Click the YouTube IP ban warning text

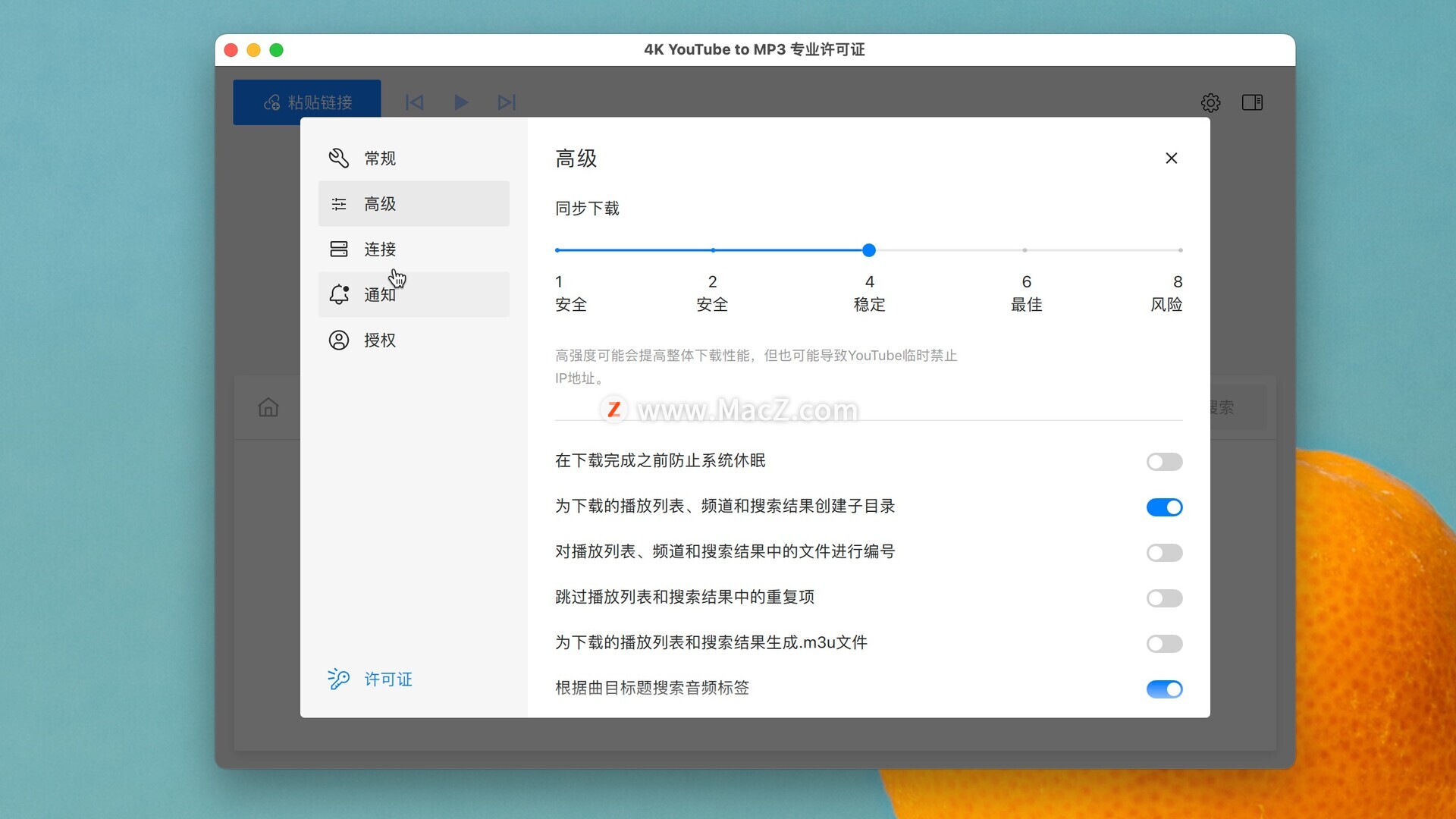[756, 367]
